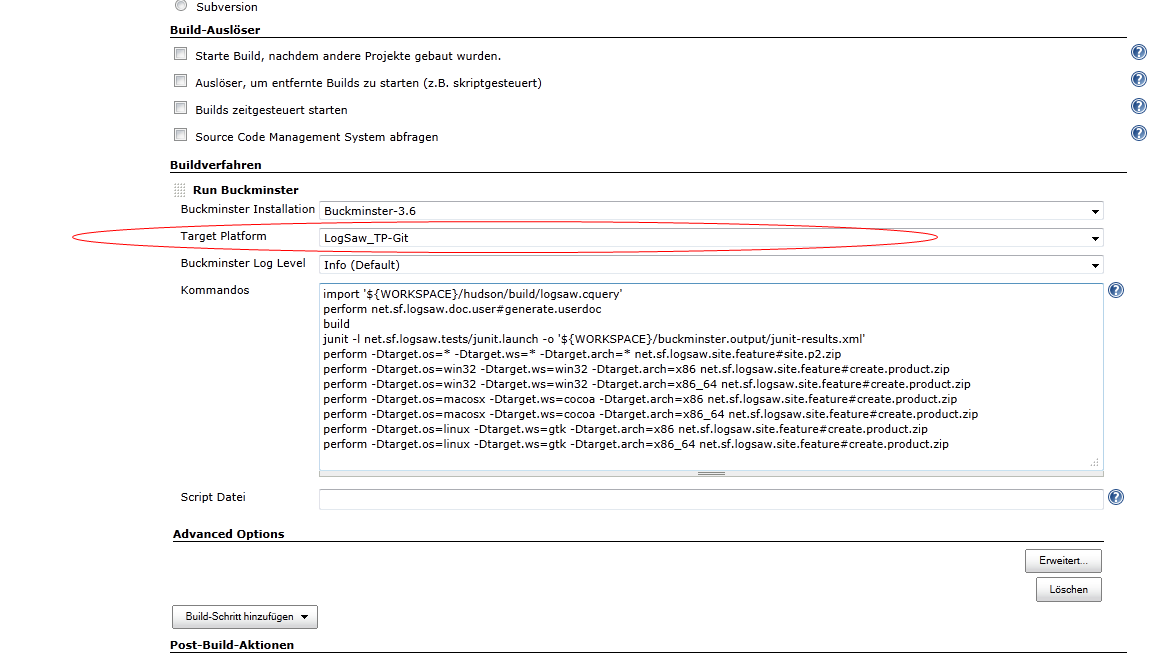Toggle 'Source Code Management System abfragen' checkbox

coord(180,135)
